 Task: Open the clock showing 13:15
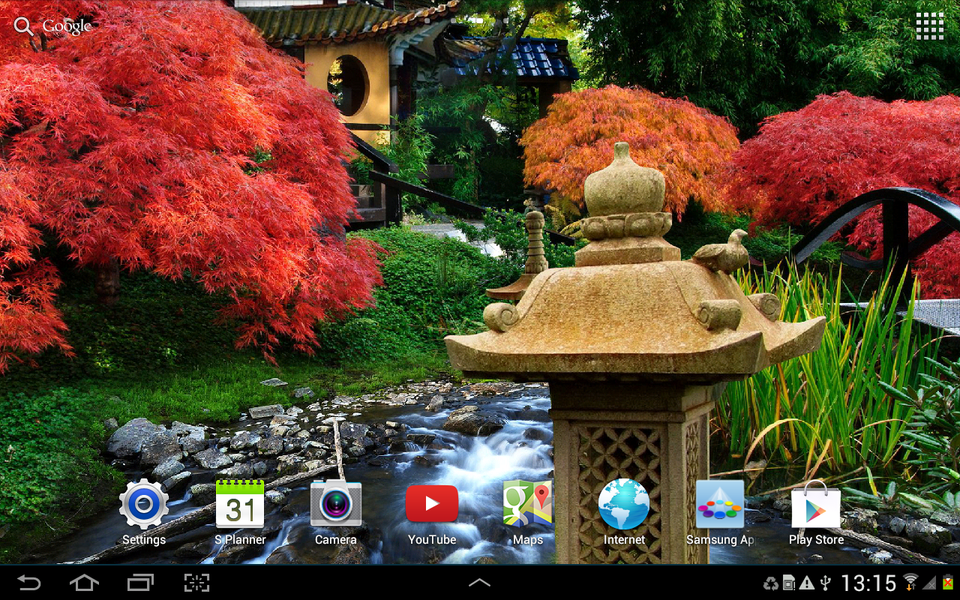pyautogui.click(x=868, y=582)
